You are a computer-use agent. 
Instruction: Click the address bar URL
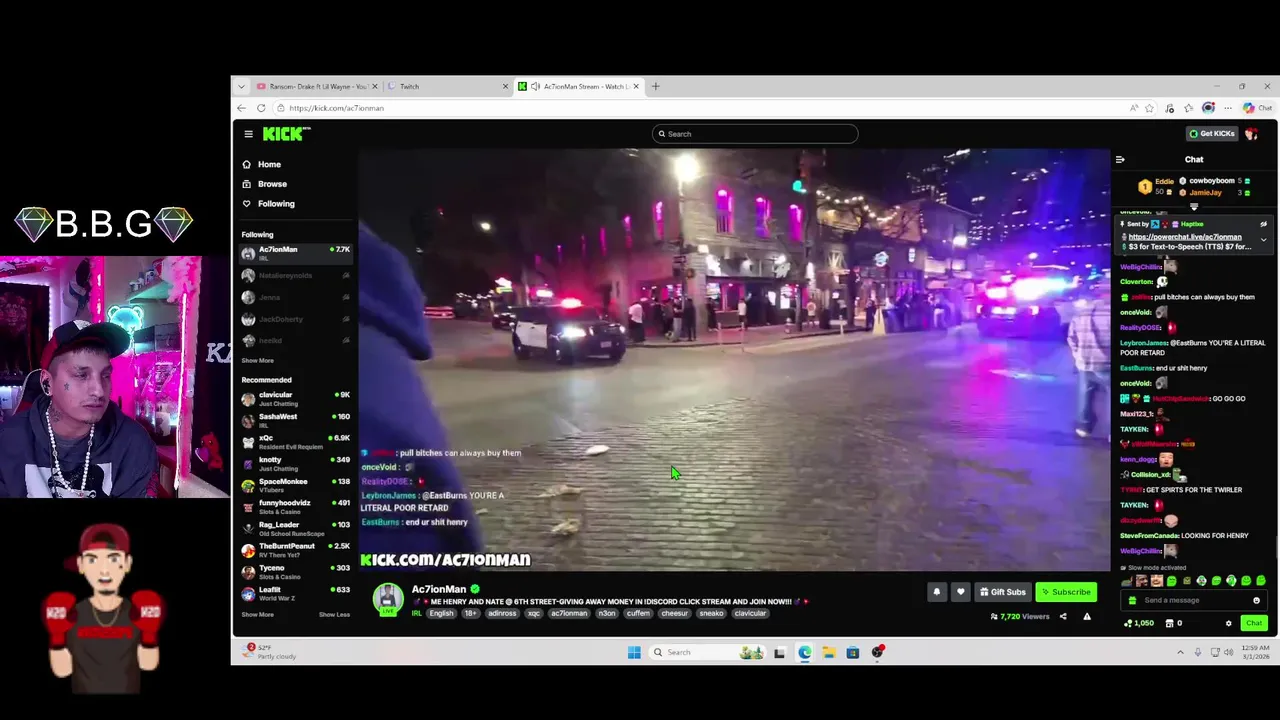336,108
